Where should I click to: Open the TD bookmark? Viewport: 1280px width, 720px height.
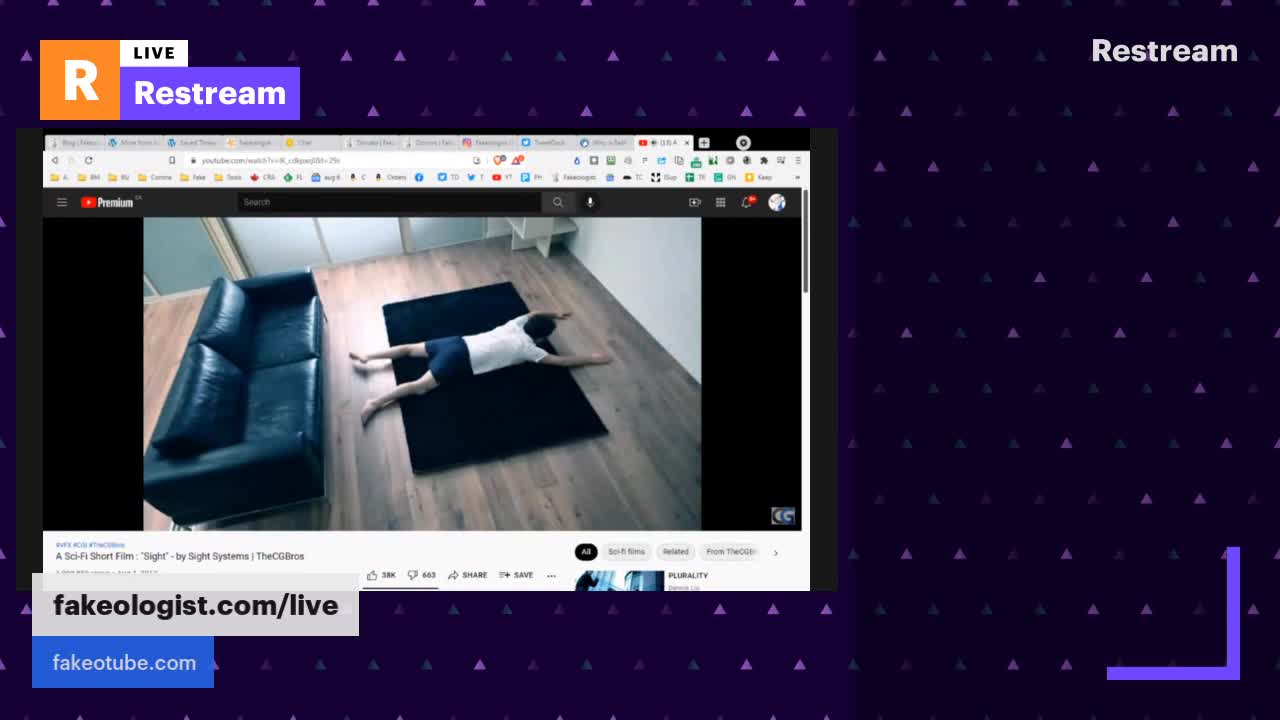[449, 177]
